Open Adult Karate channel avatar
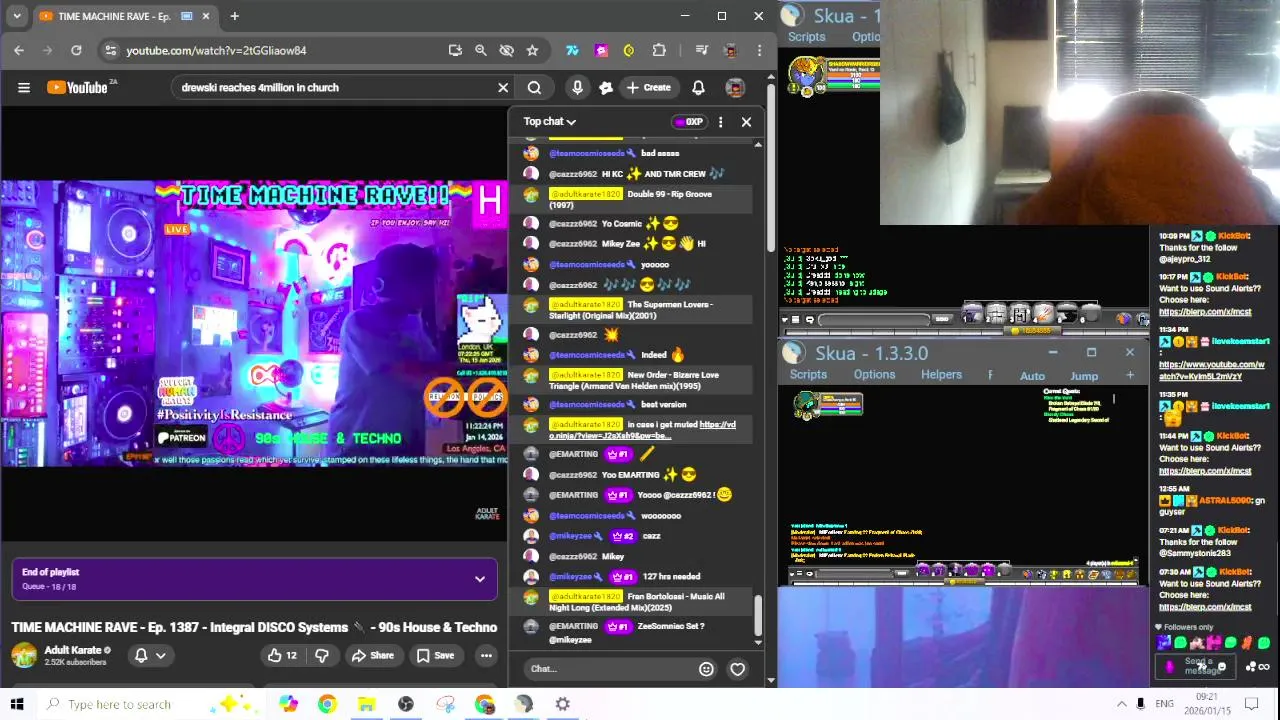 24,656
